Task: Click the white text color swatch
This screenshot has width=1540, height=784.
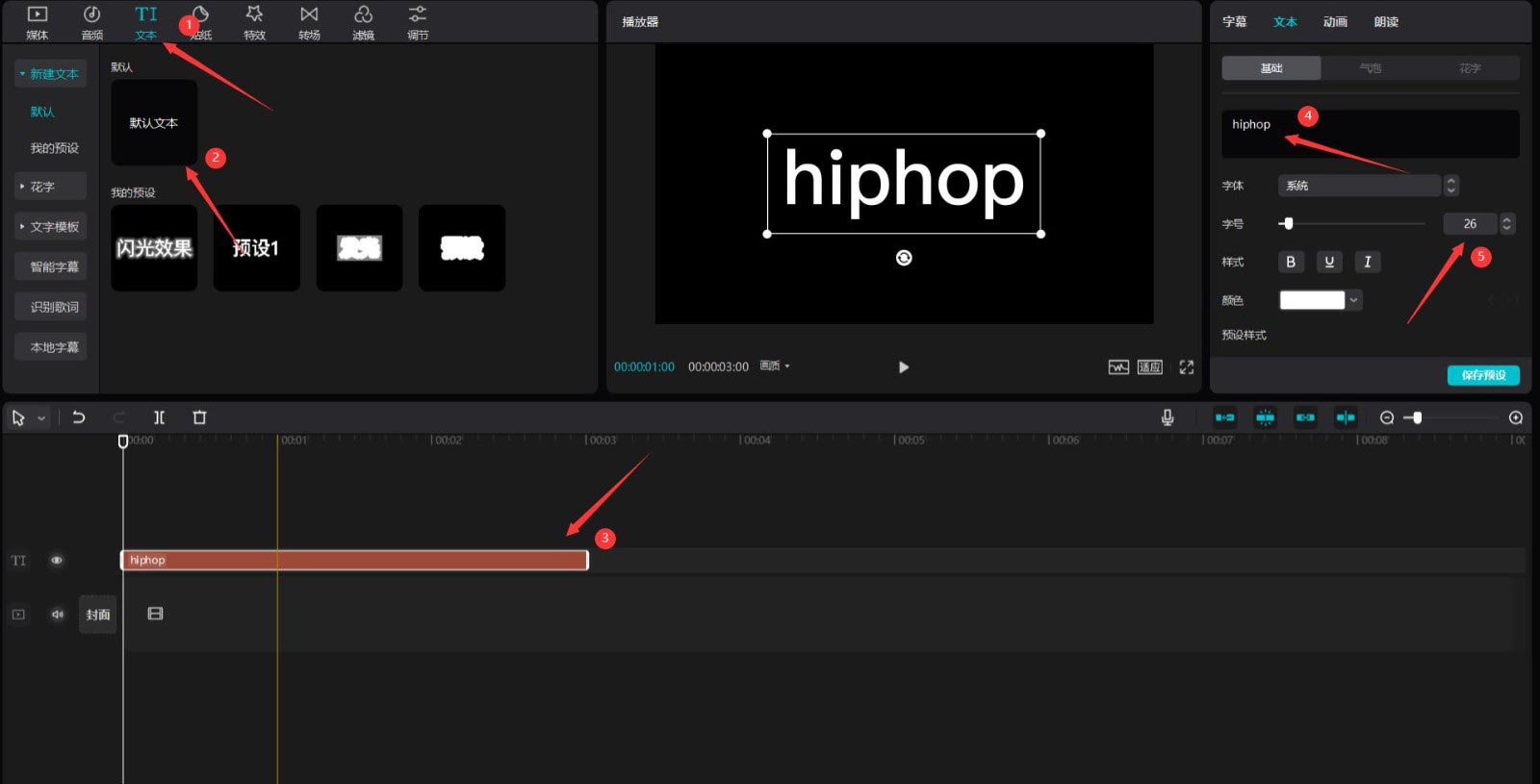Action: click(1312, 300)
